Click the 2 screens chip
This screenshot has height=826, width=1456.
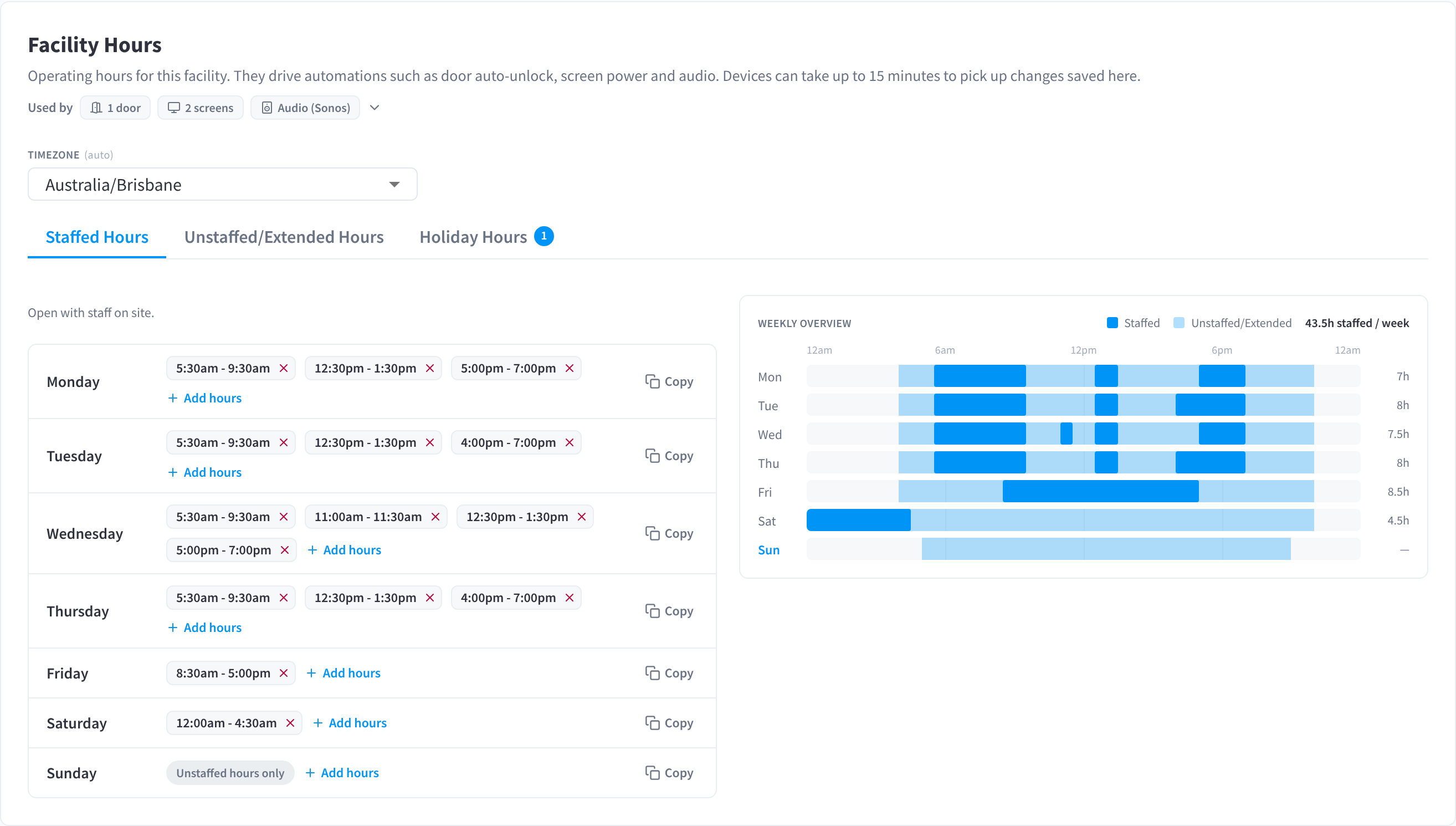tap(200, 108)
